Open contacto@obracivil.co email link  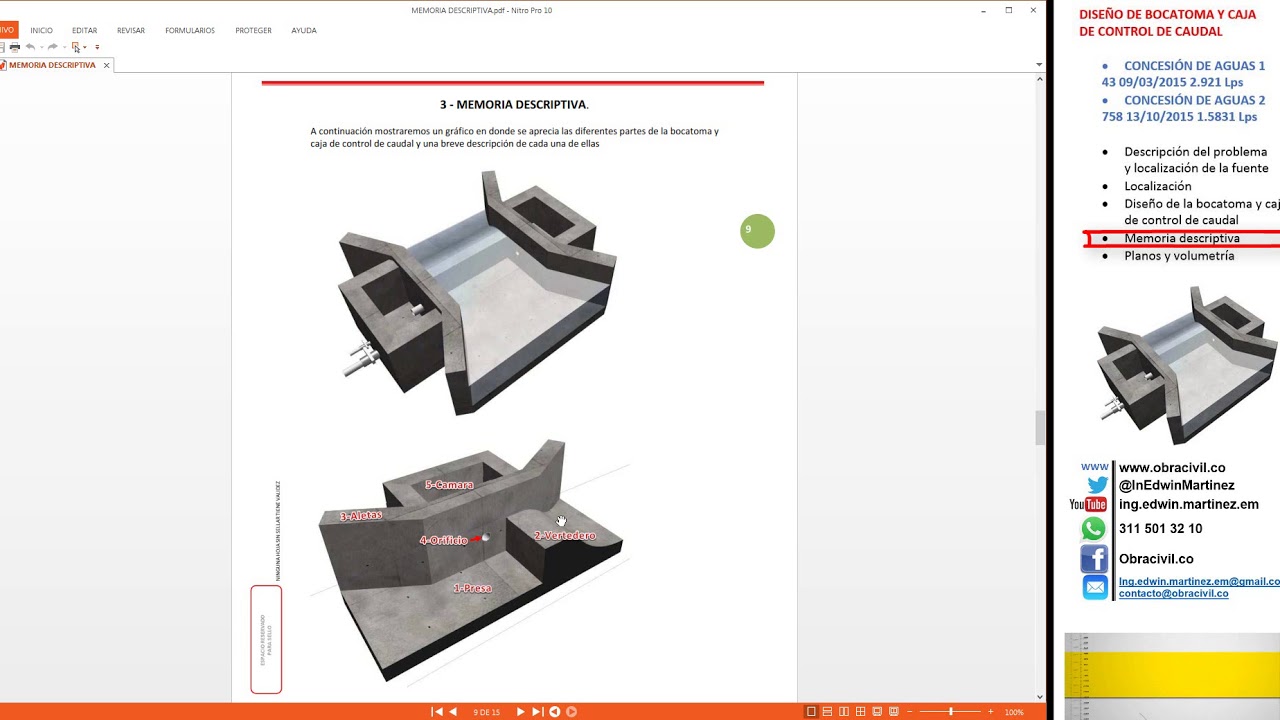1173,593
